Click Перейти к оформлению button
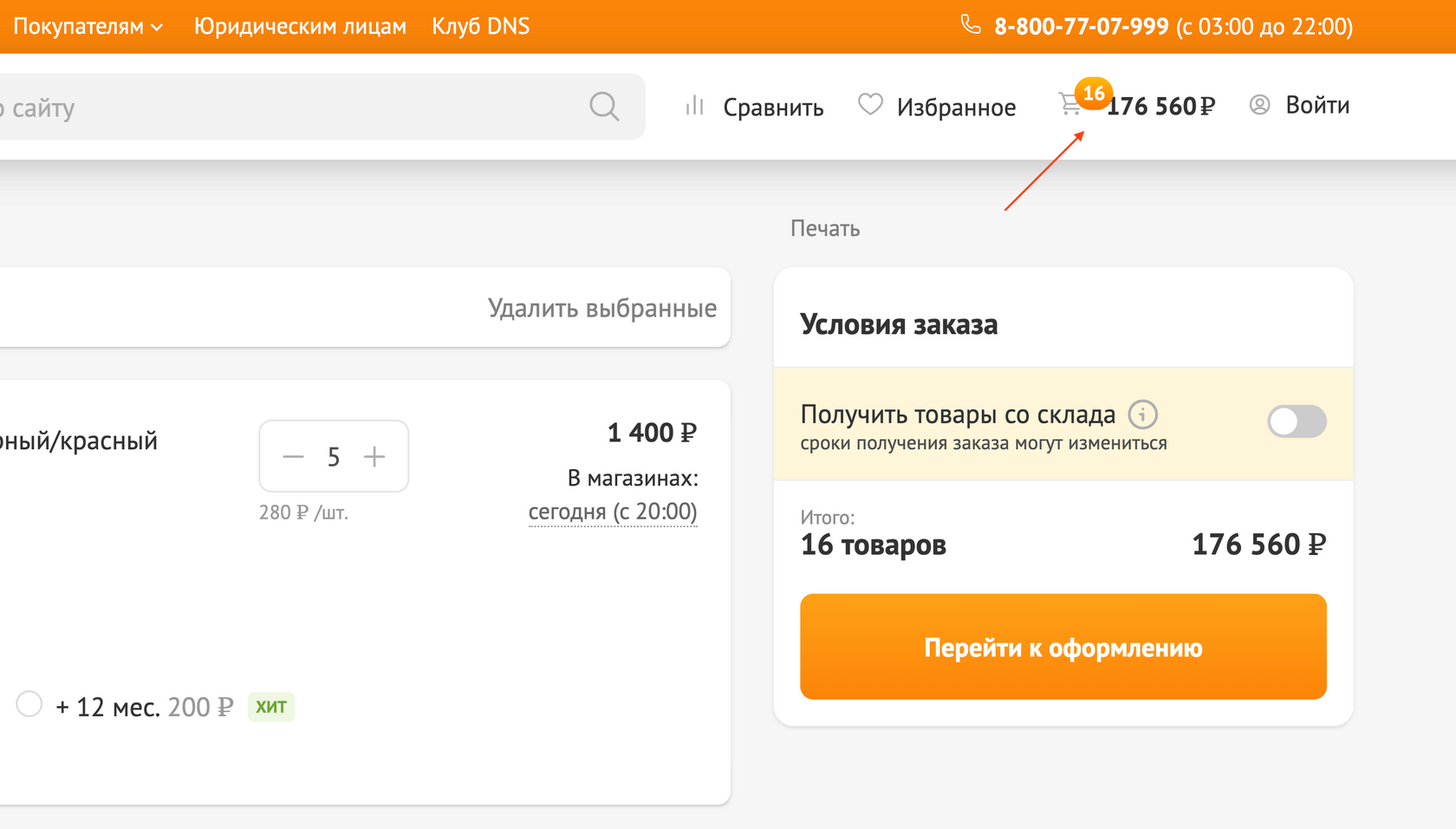Screen dimensions: 1456x829 point(1063,647)
